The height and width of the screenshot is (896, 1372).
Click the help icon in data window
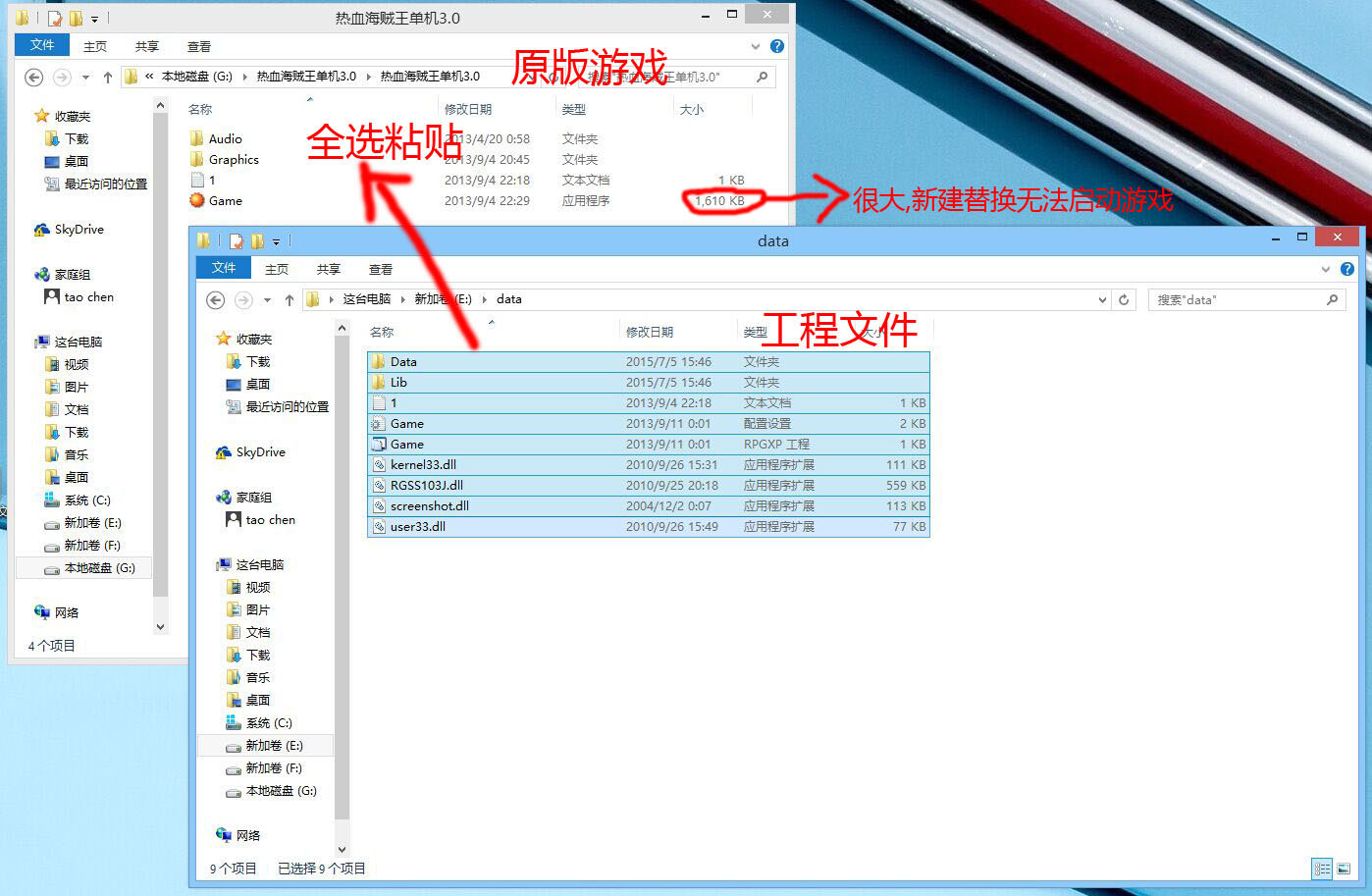[x=1346, y=269]
